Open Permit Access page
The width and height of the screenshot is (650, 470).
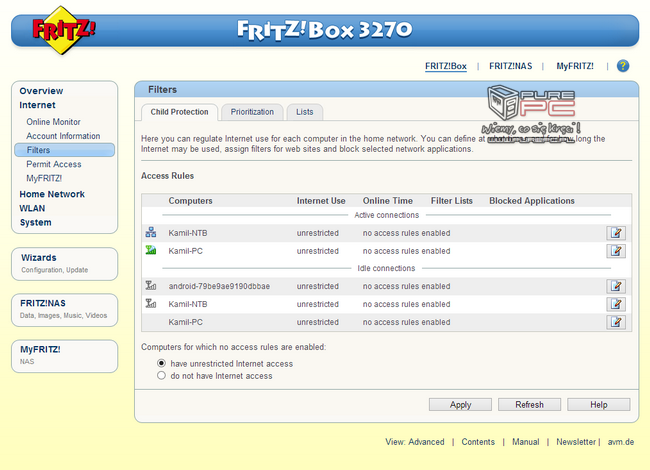[54, 164]
